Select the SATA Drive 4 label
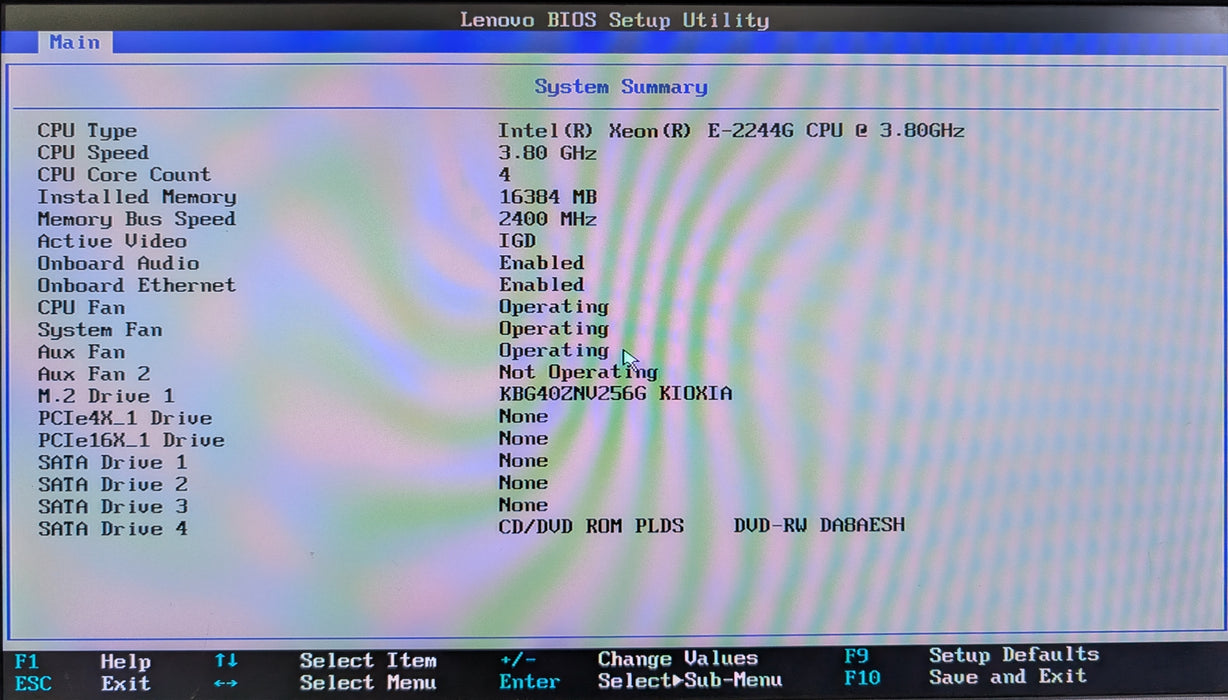This screenshot has width=1228, height=700. pos(112,528)
